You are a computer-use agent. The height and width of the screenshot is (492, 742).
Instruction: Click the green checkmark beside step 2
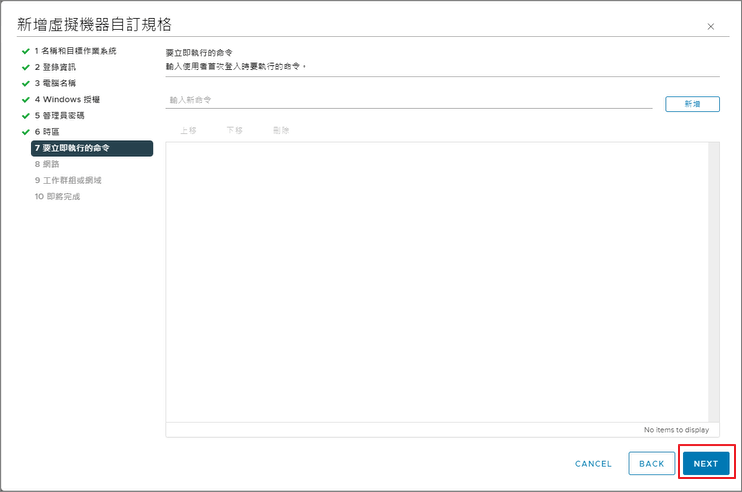pos(26,67)
